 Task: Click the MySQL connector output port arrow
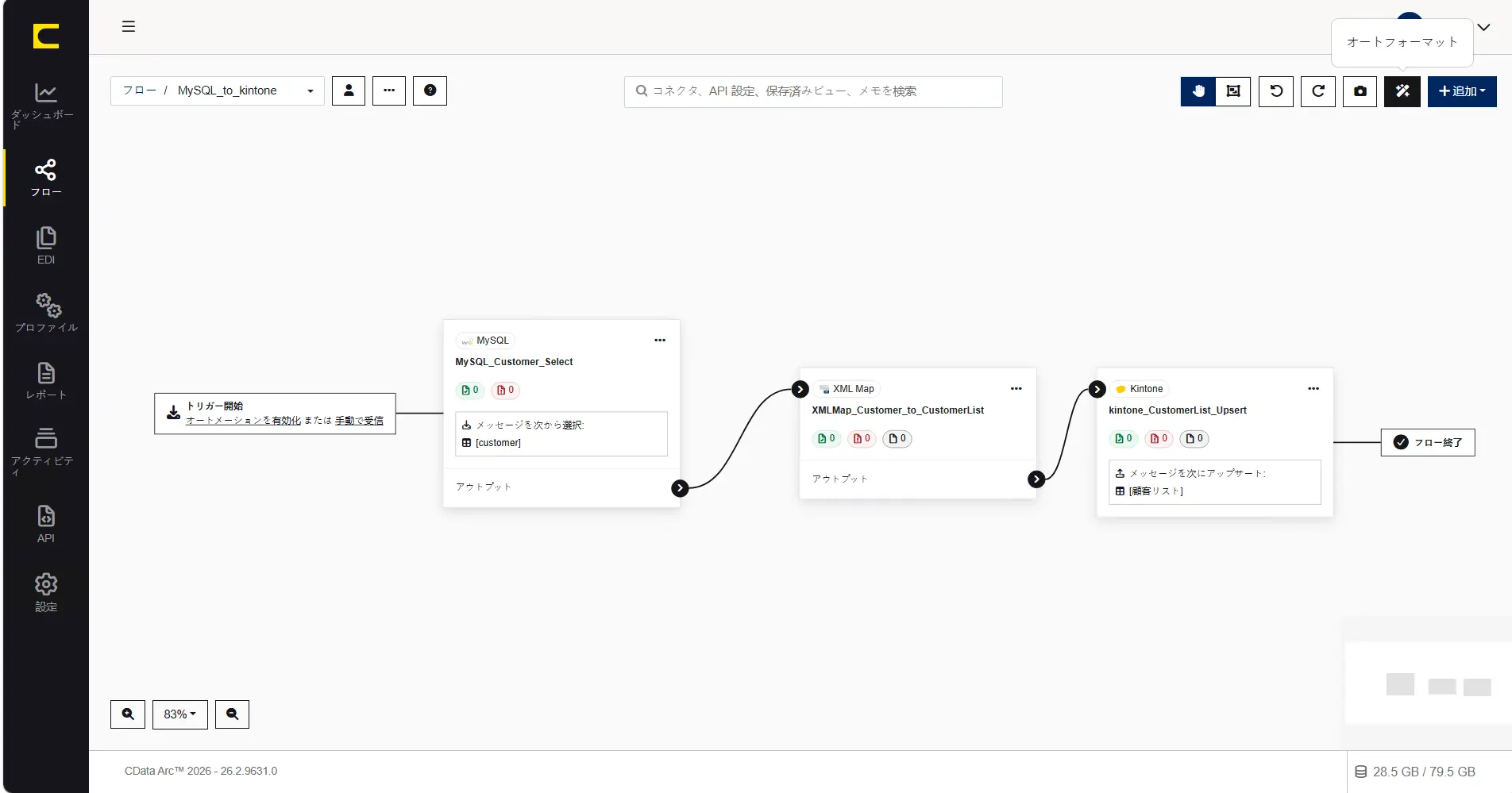pos(680,488)
